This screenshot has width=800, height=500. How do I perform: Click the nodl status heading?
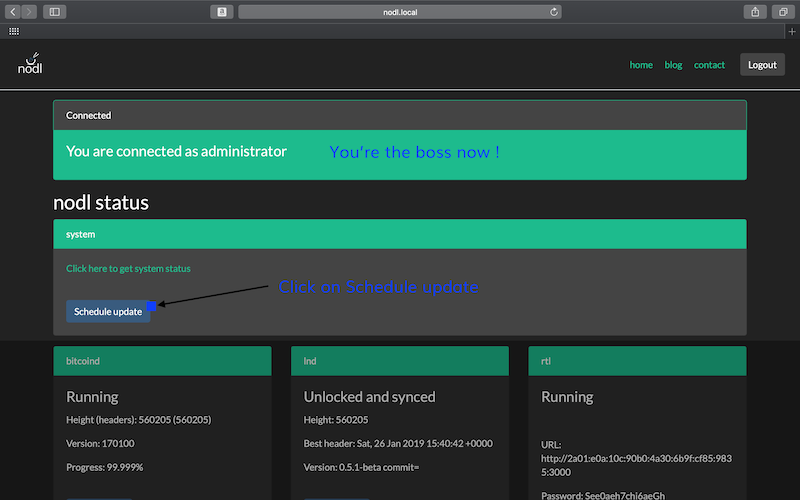coord(101,203)
